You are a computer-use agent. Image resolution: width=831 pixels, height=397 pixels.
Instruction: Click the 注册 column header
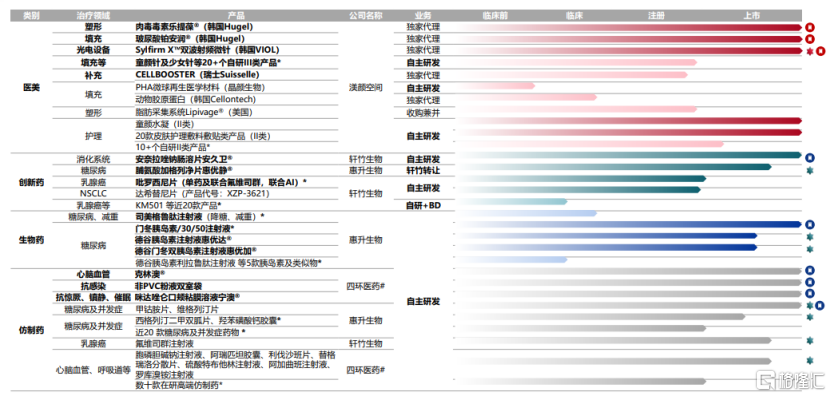pos(656,16)
